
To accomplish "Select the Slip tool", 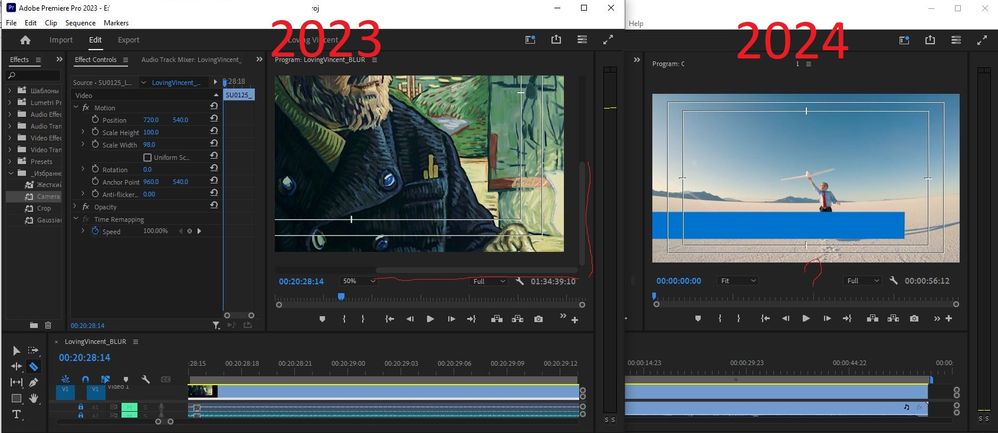I will point(17,382).
